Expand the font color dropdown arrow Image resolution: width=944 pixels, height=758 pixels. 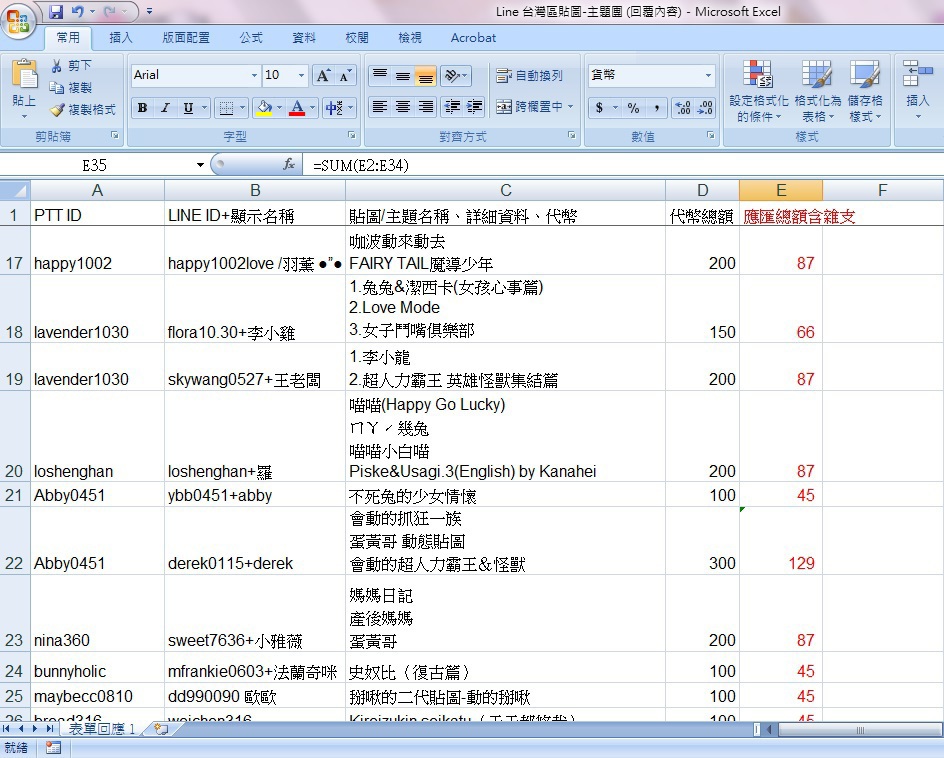pyautogui.click(x=312, y=108)
